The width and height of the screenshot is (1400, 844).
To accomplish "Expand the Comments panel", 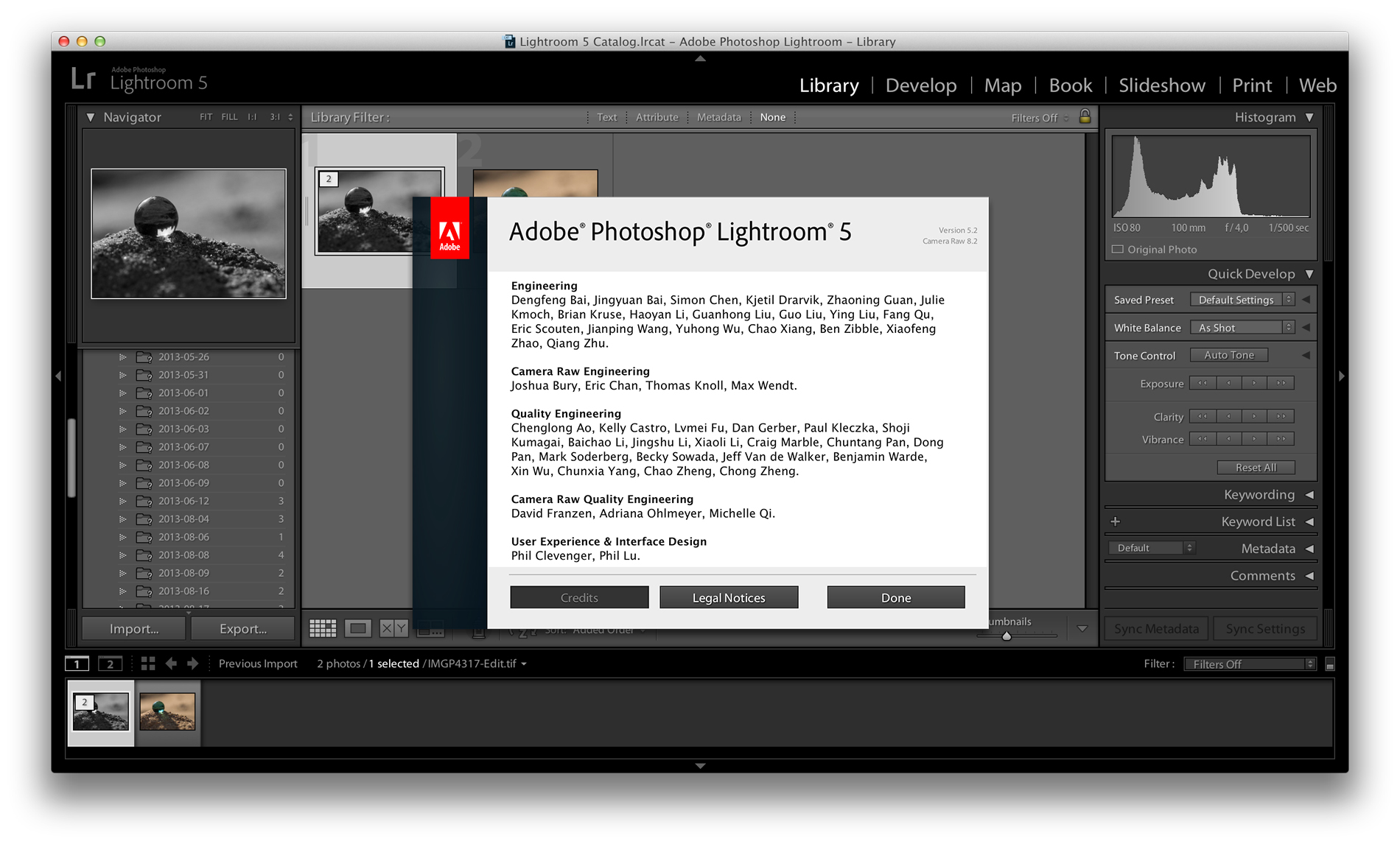I will coord(1309,576).
